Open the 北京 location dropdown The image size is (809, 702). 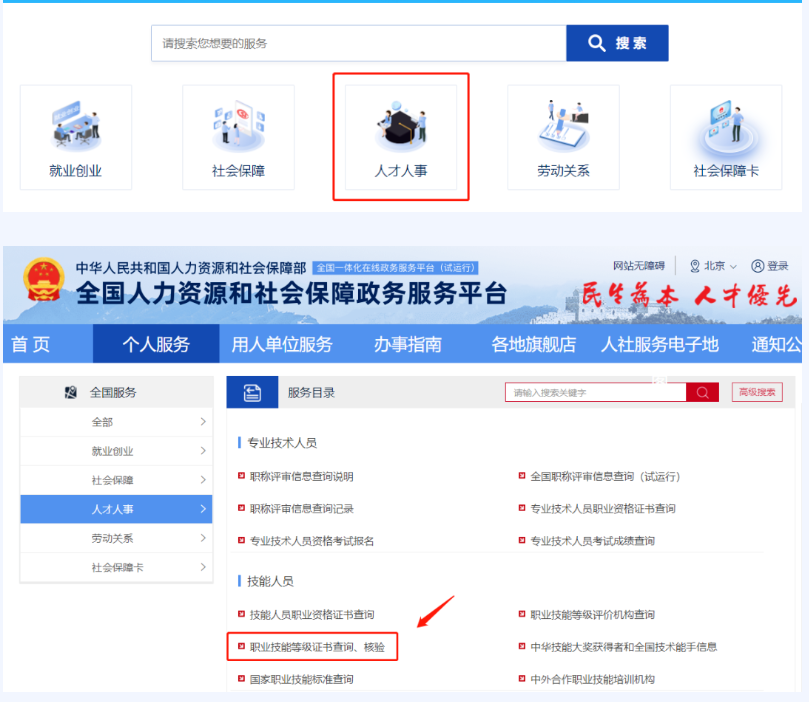(713, 266)
